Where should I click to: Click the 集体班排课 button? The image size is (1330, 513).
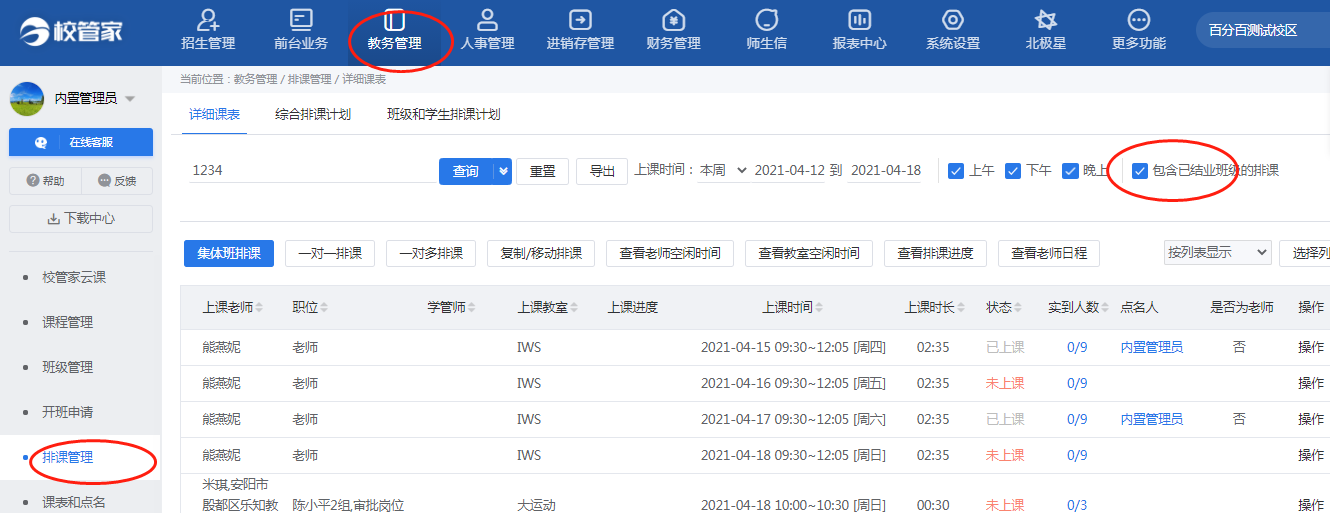pyautogui.click(x=229, y=254)
